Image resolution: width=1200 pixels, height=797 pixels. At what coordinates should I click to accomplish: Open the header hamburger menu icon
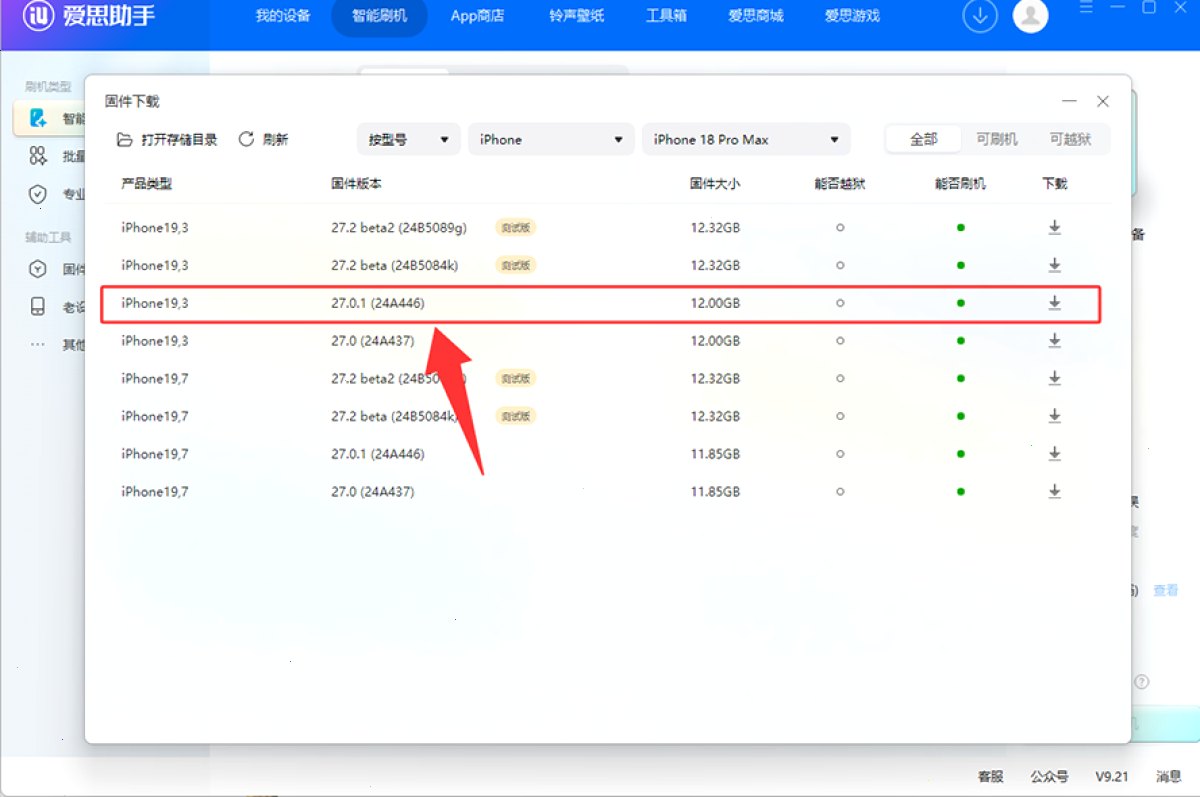1087,7
